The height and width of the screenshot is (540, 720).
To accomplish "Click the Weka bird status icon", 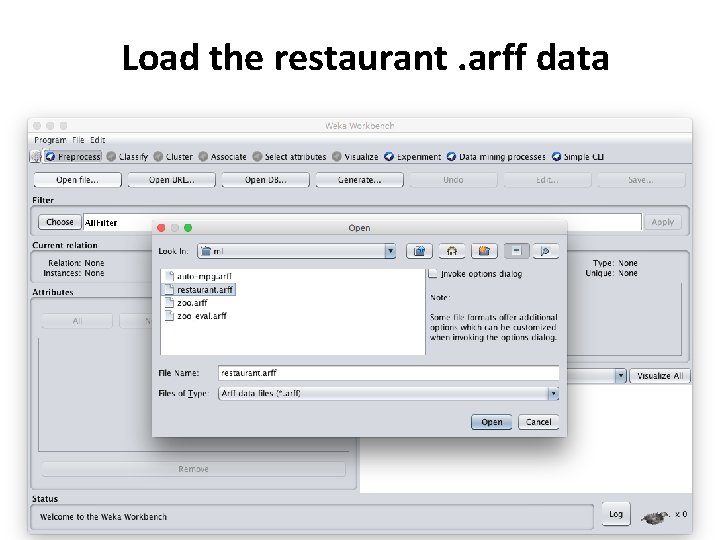I will [655, 518].
